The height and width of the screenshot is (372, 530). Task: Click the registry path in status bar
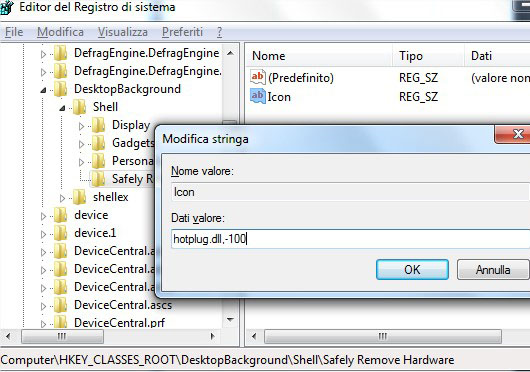227,360
